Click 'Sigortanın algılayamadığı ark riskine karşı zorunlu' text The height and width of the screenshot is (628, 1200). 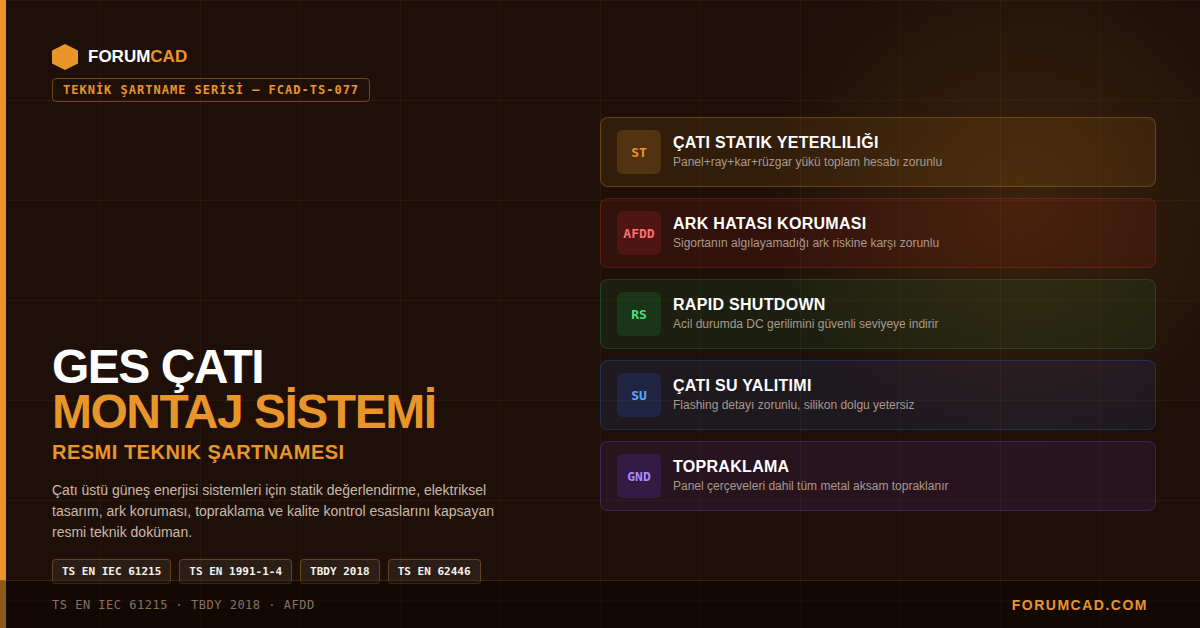pos(806,243)
